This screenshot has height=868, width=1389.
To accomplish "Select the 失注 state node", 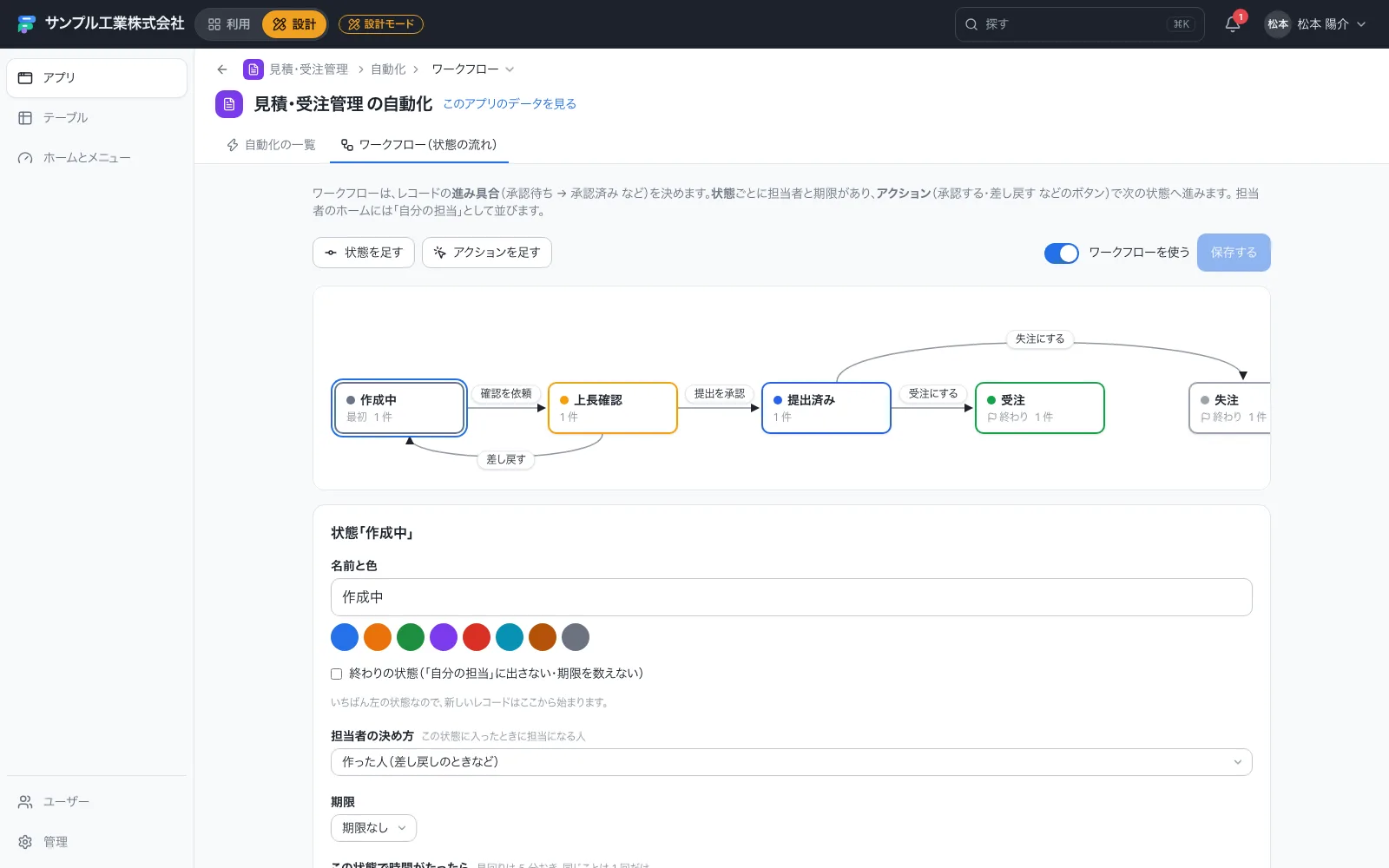I will (1230, 408).
